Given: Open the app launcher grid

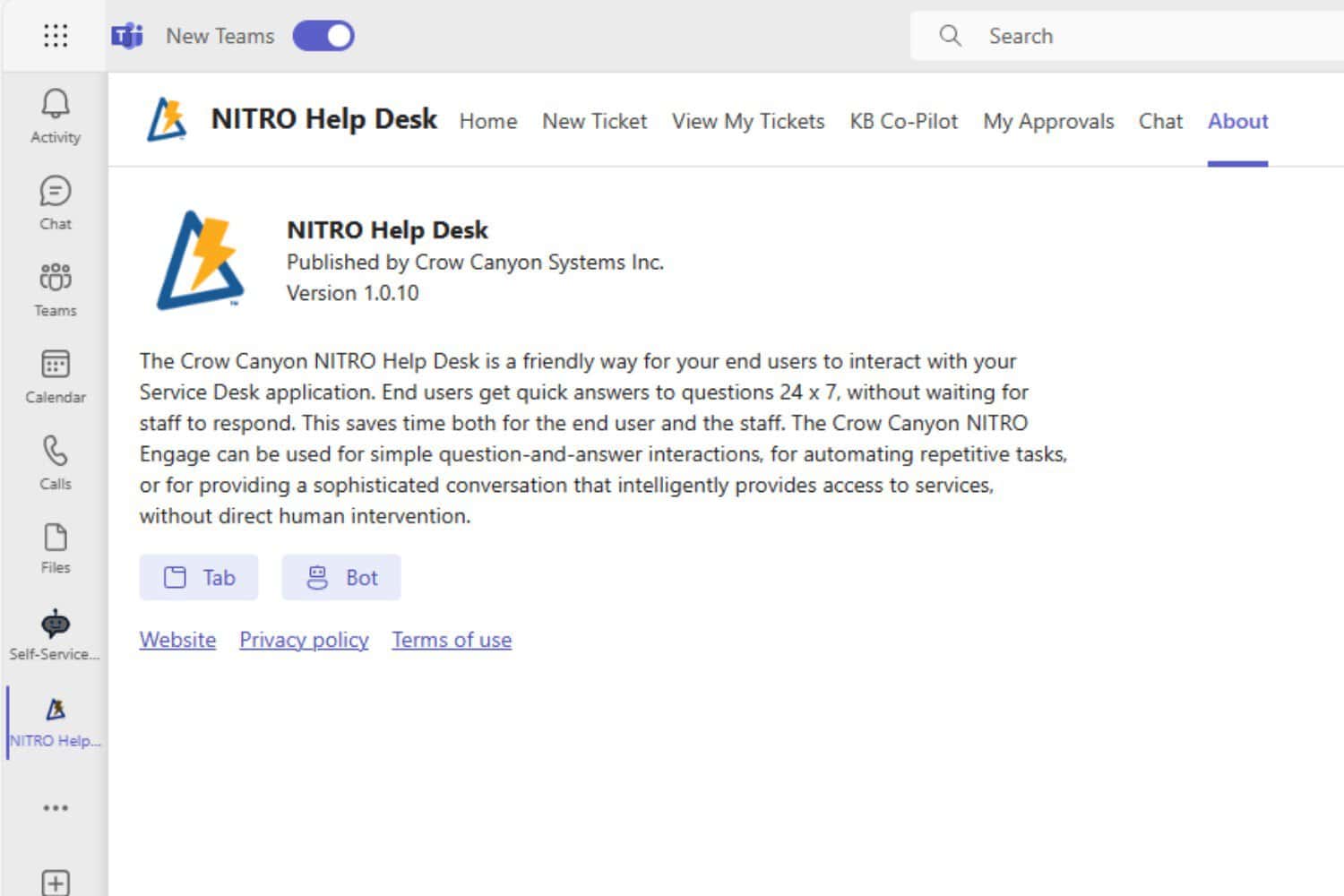Looking at the screenshot, I should click(x=56, y=36).
